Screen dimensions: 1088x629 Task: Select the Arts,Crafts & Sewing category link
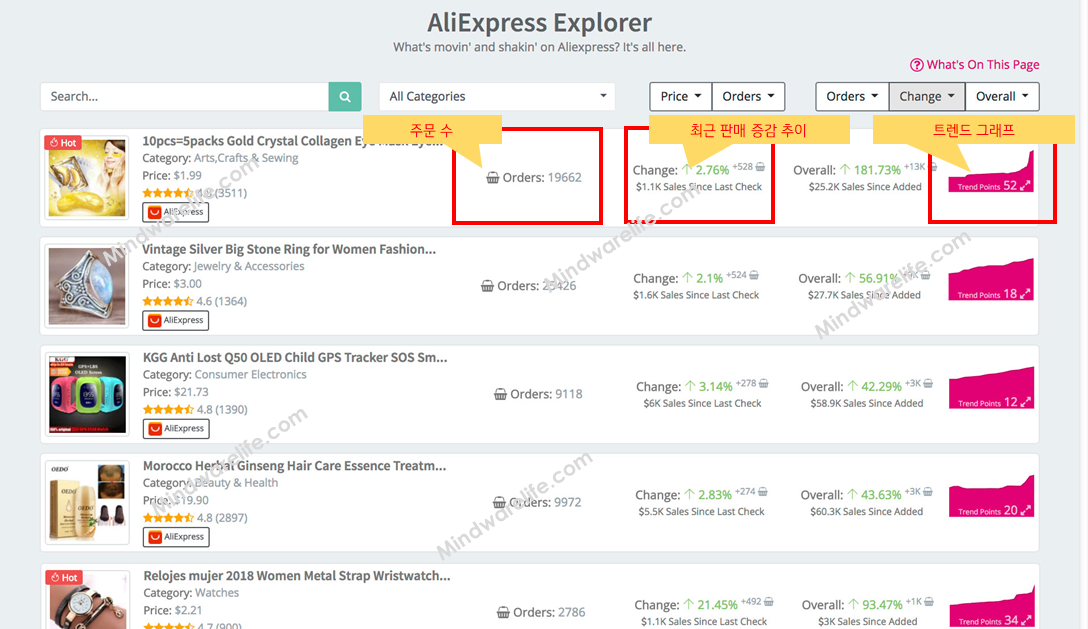(x=246, y=158)
